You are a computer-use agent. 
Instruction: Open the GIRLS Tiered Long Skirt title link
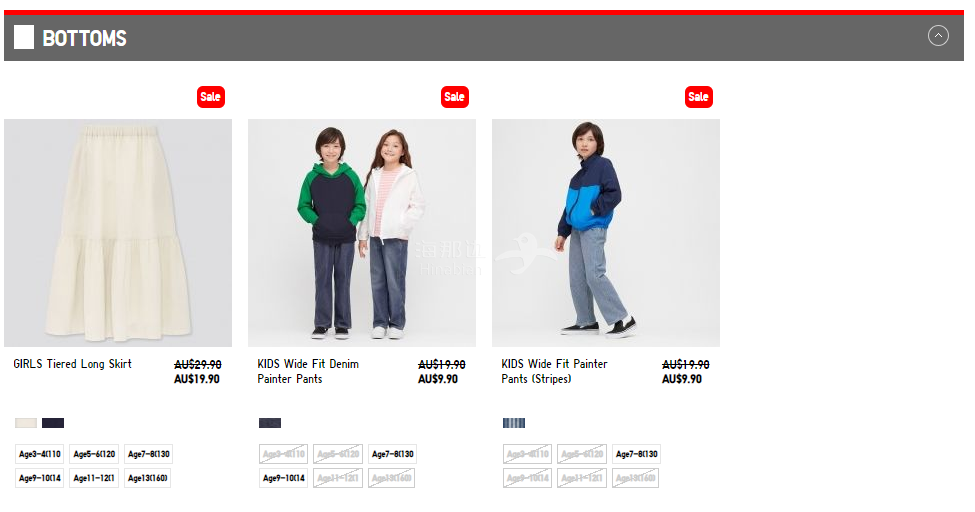click(73, 364)
